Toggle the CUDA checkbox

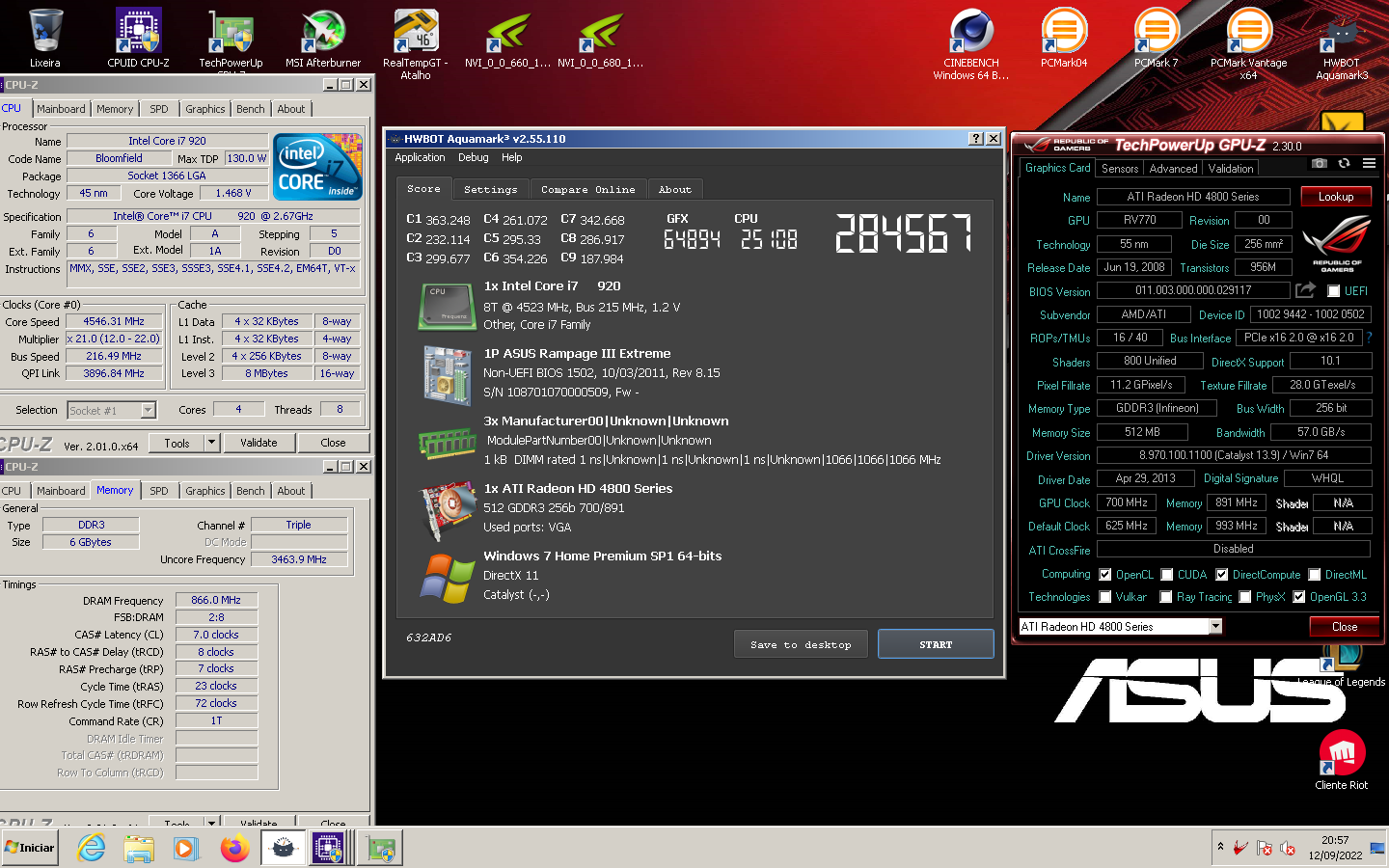pos(1167,574)
